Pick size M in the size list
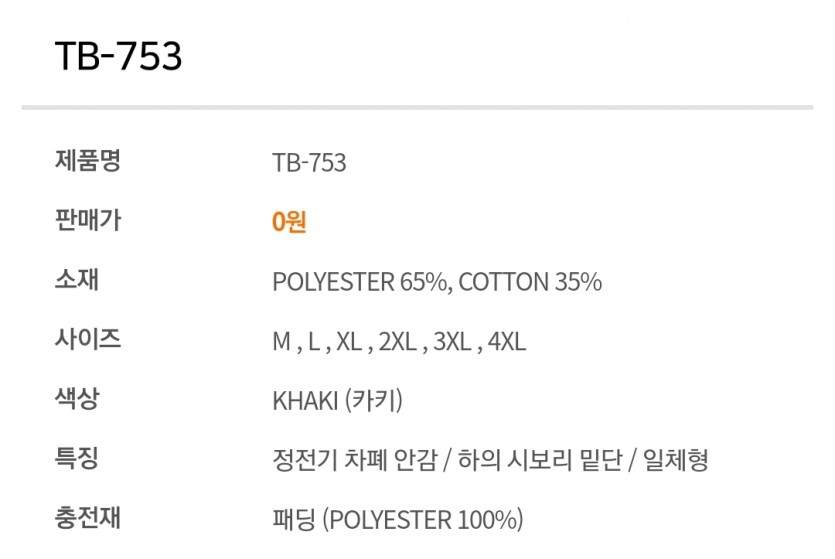This screenshot has width=835, height=559. [281, 342]
